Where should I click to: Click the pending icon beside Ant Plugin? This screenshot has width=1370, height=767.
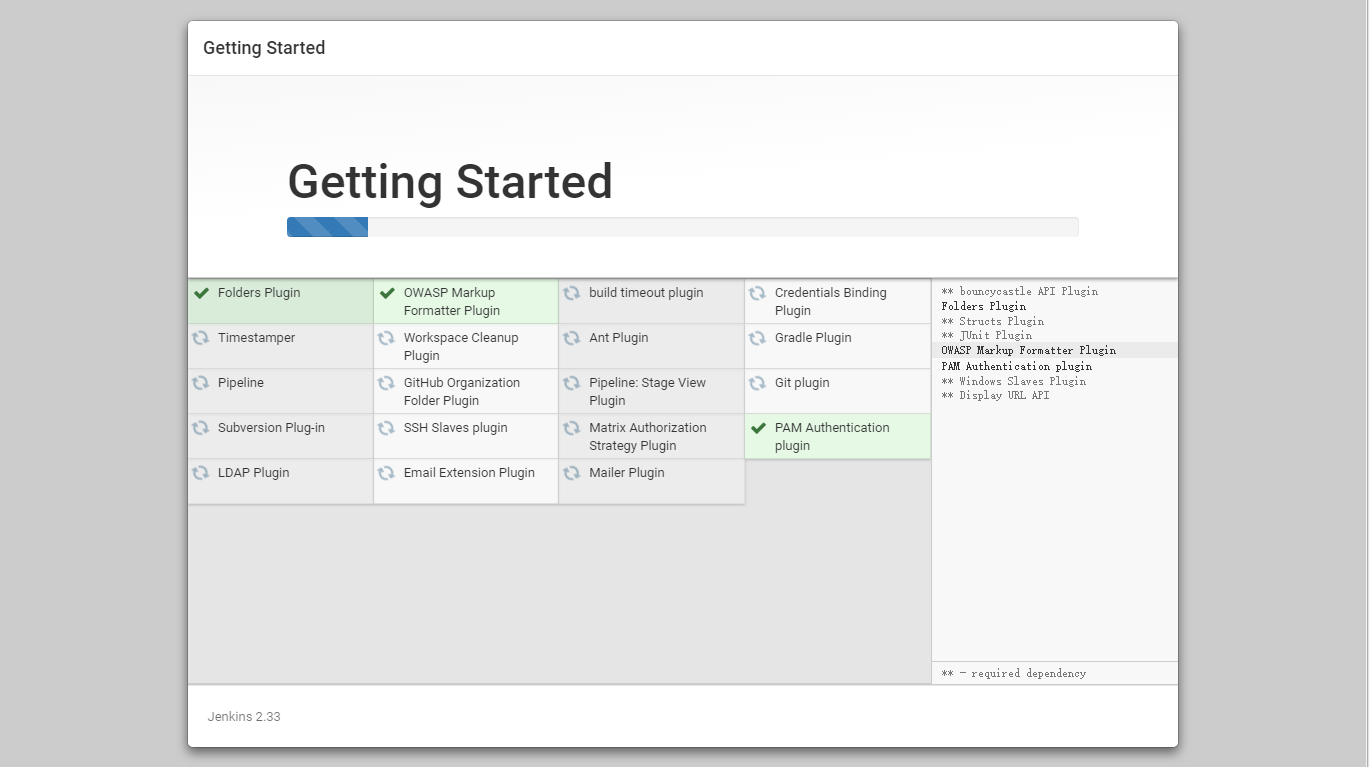(x=572, y=338)
